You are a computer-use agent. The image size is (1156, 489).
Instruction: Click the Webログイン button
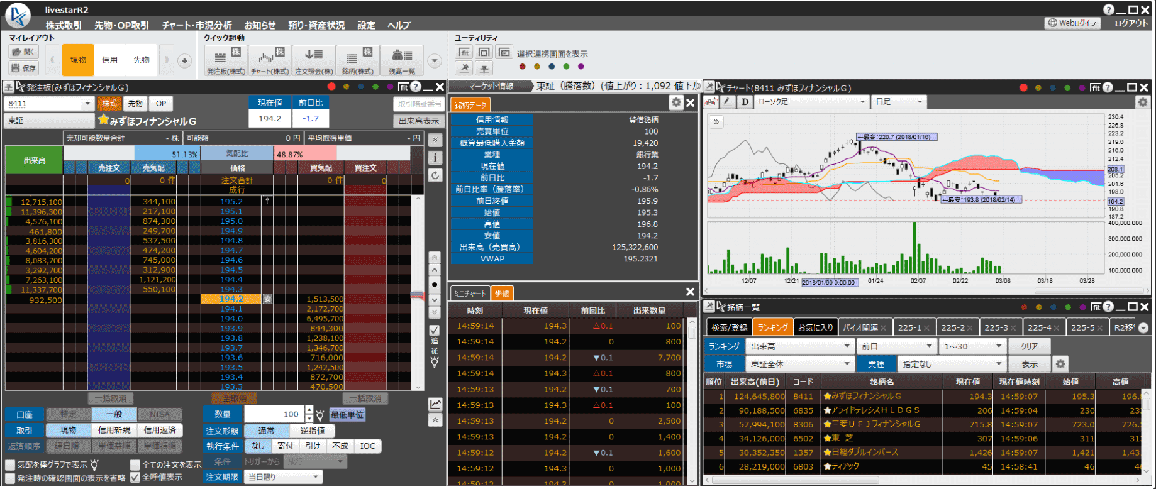point(1073,24)
